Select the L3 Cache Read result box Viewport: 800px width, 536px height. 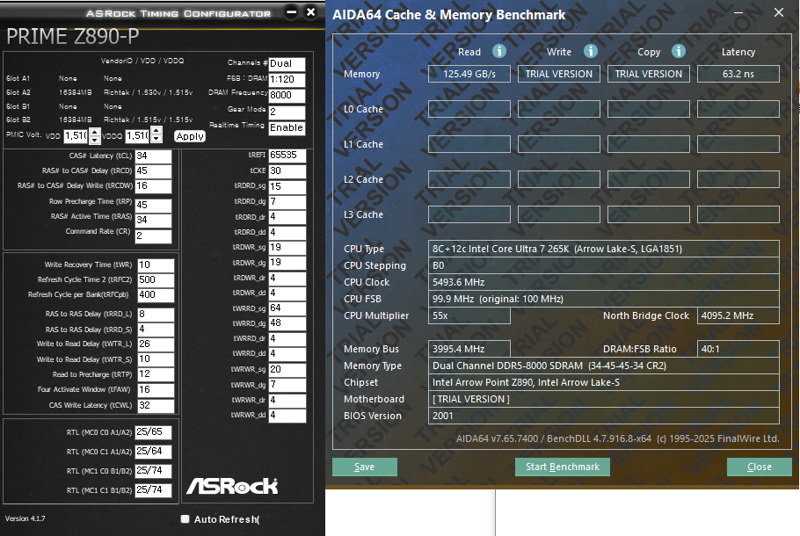click(x=469, y=214)
